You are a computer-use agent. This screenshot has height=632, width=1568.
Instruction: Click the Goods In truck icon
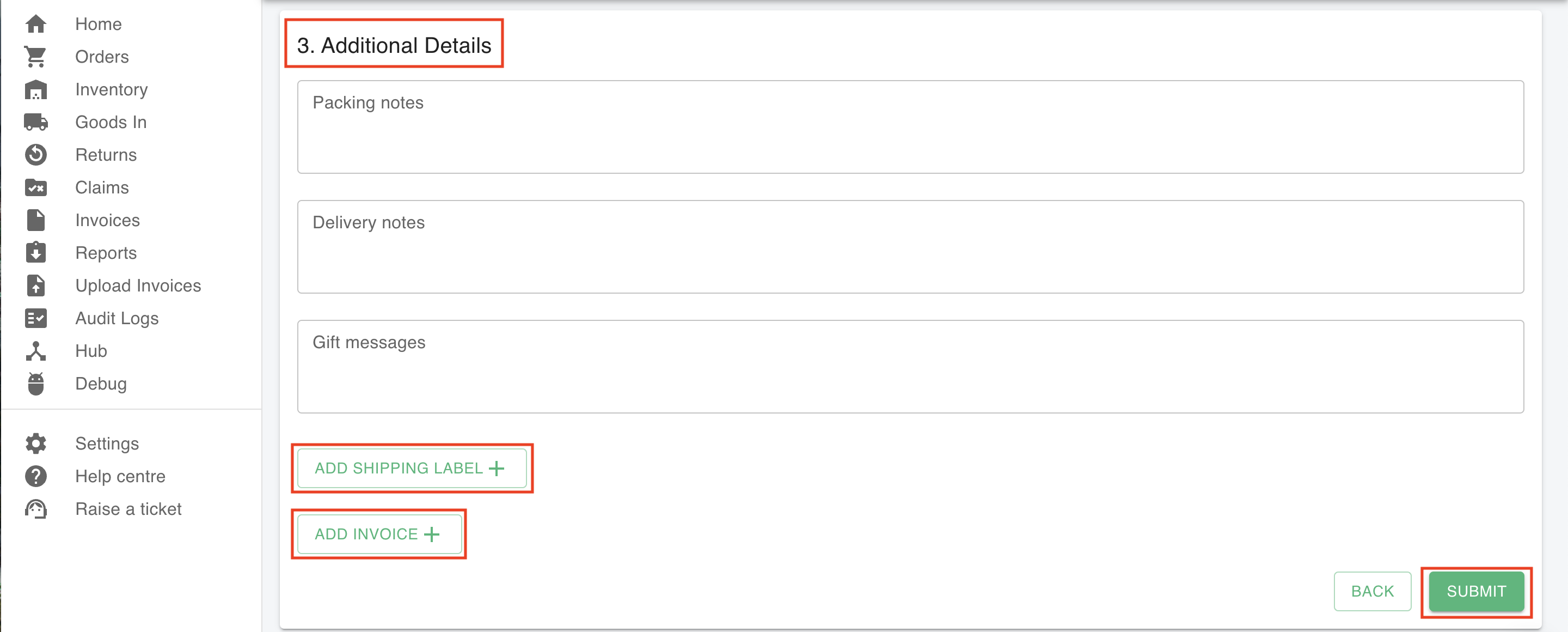(36, 123)
